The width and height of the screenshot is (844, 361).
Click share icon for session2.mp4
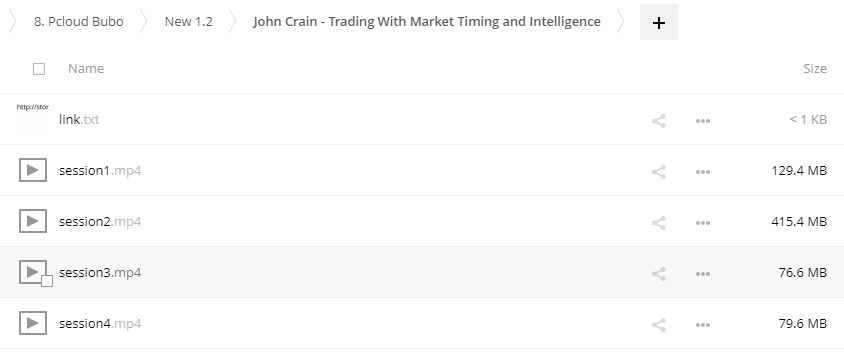(659, 223)
